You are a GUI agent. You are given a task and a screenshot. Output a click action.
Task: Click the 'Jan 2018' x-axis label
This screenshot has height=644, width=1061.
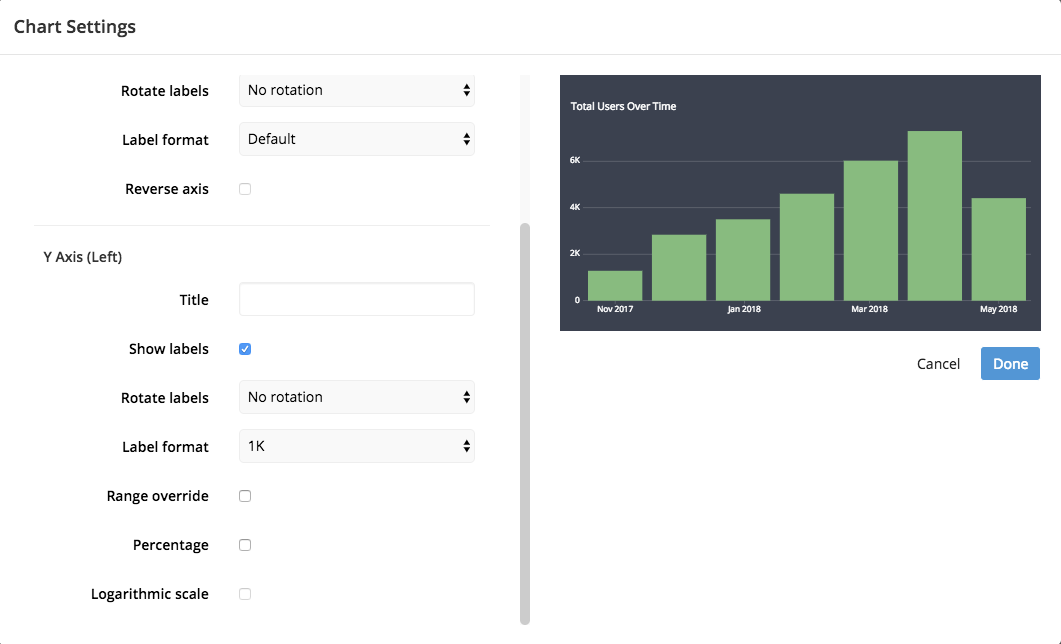[x=744, y=309]
